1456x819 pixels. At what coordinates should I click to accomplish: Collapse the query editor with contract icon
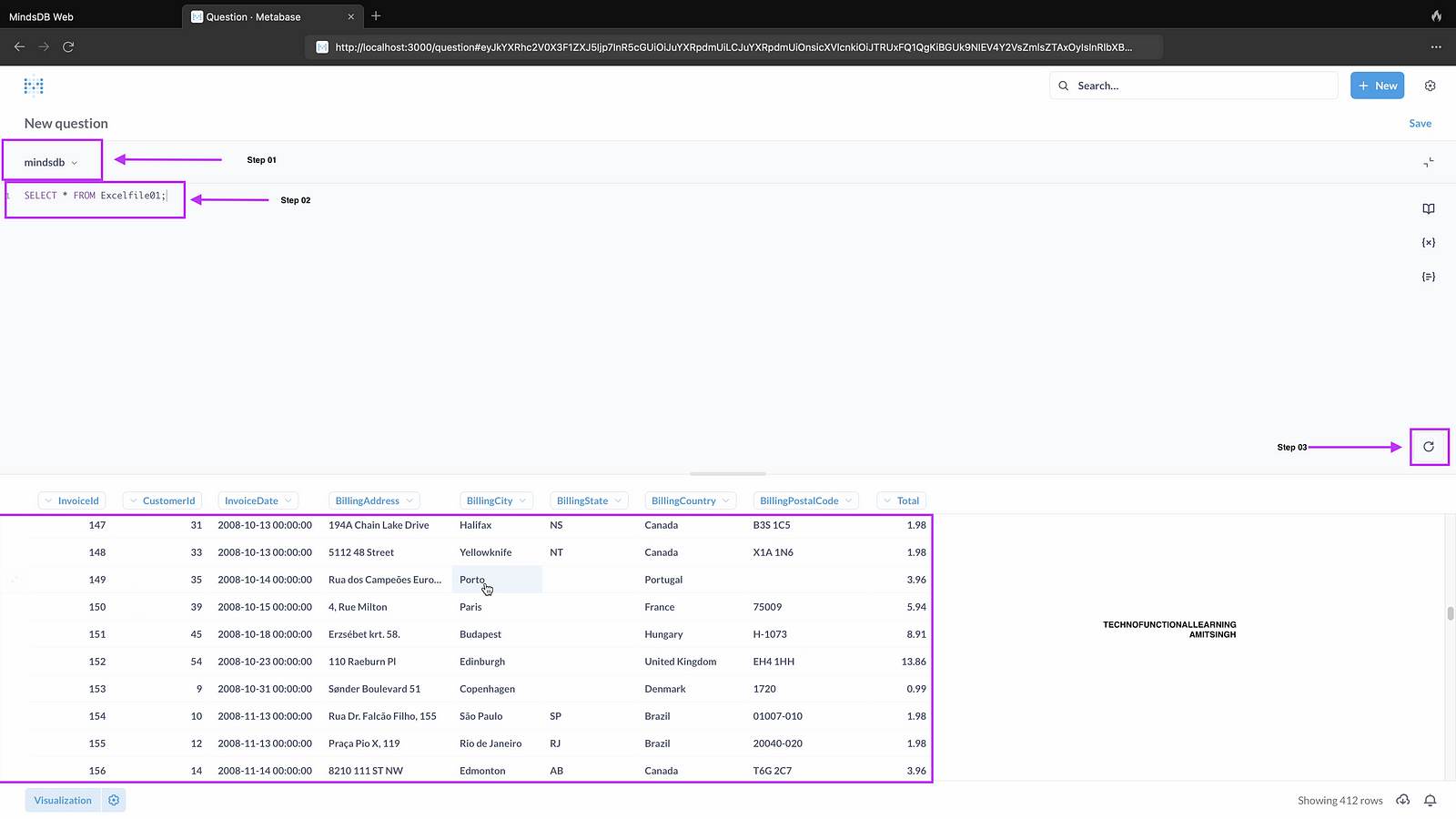click(1428, 162)
